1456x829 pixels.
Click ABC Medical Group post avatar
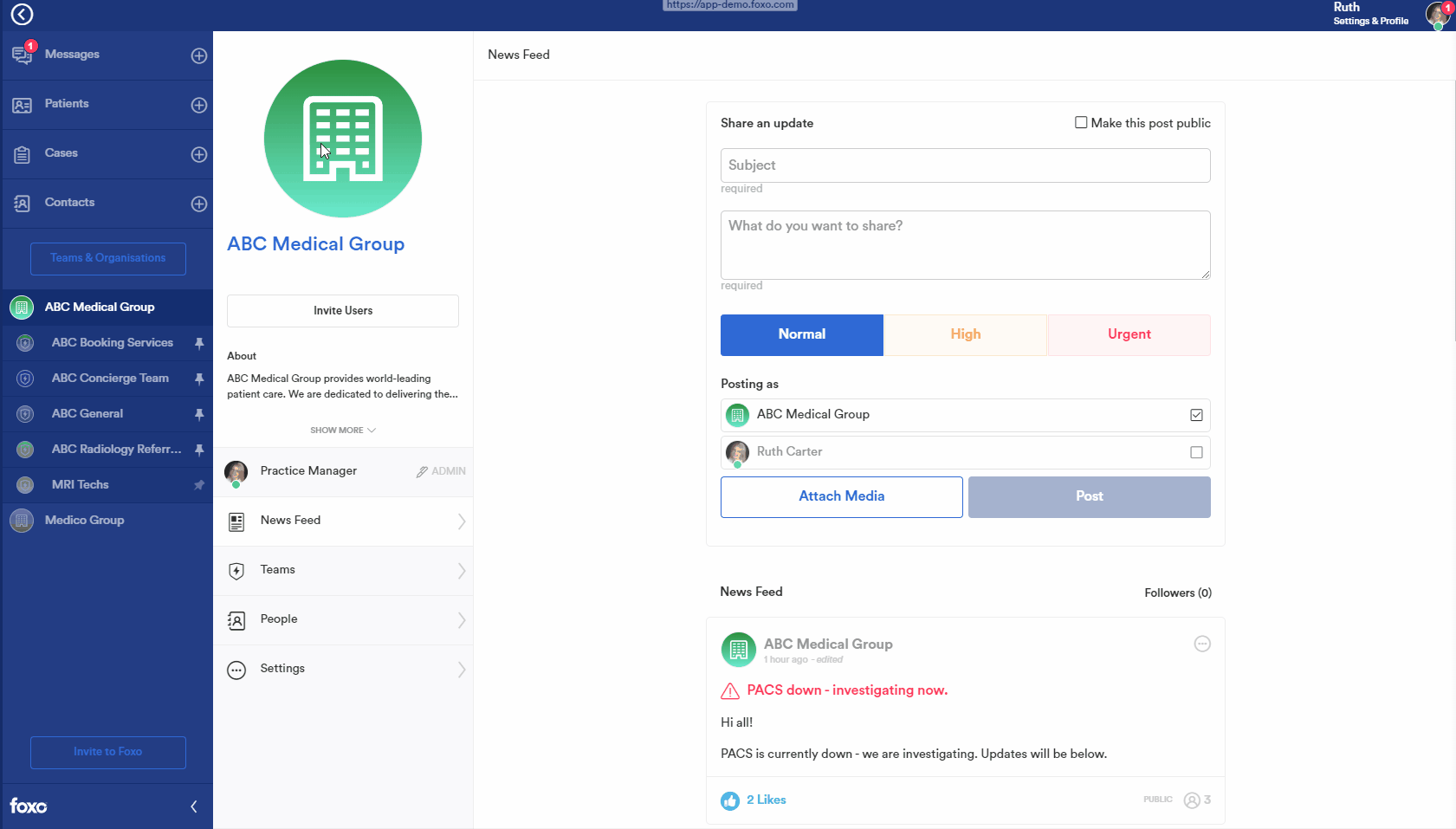click(739, 650)
